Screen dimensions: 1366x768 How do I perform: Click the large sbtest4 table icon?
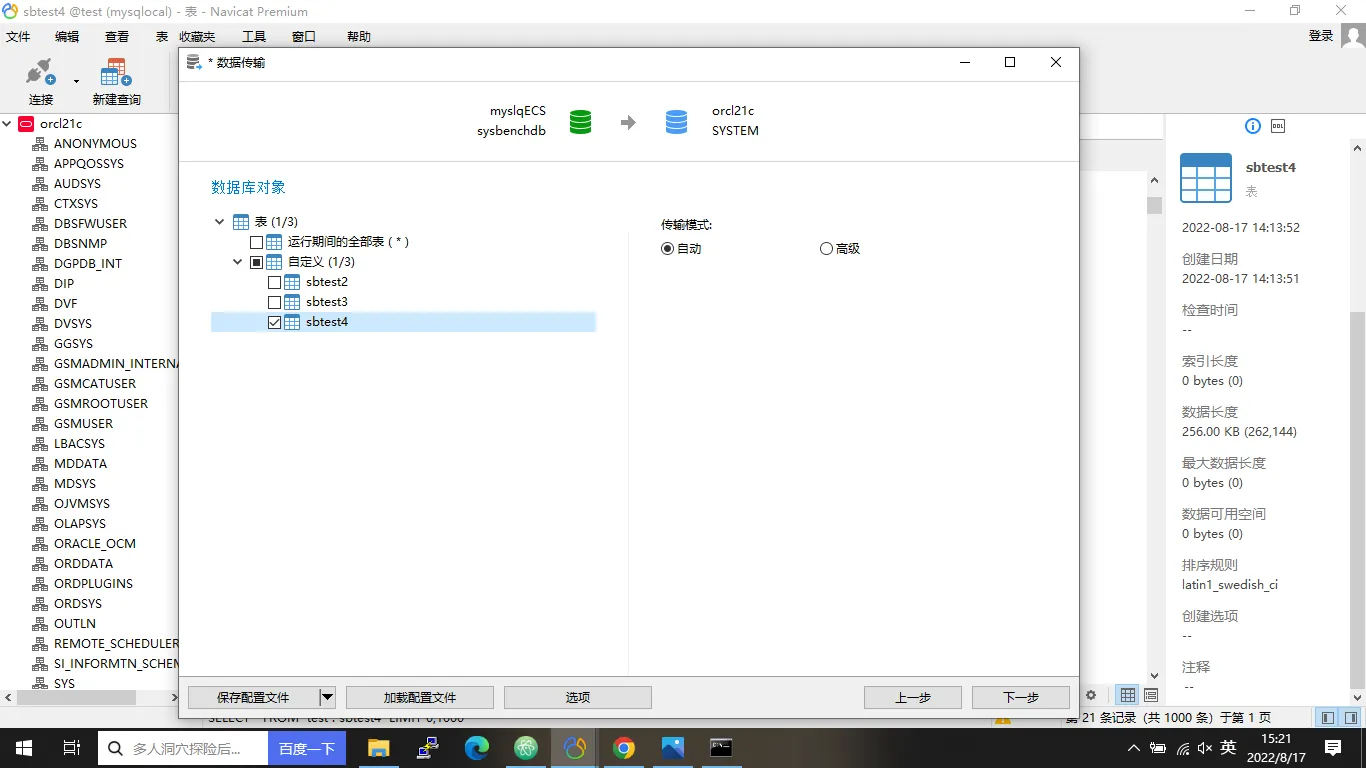coord(1206,178)
